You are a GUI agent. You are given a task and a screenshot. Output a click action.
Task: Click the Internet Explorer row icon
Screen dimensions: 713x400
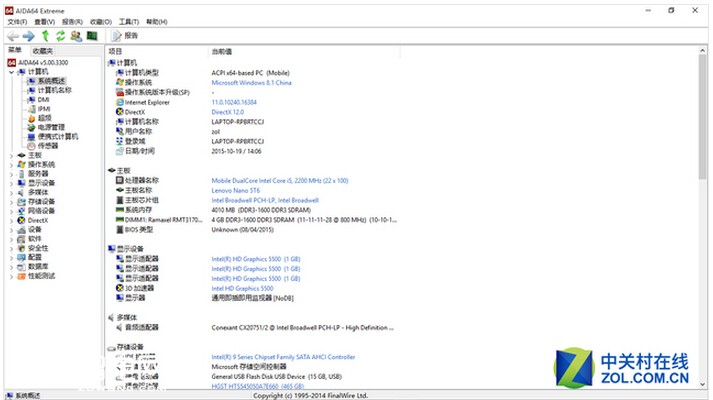coord(120,102)
